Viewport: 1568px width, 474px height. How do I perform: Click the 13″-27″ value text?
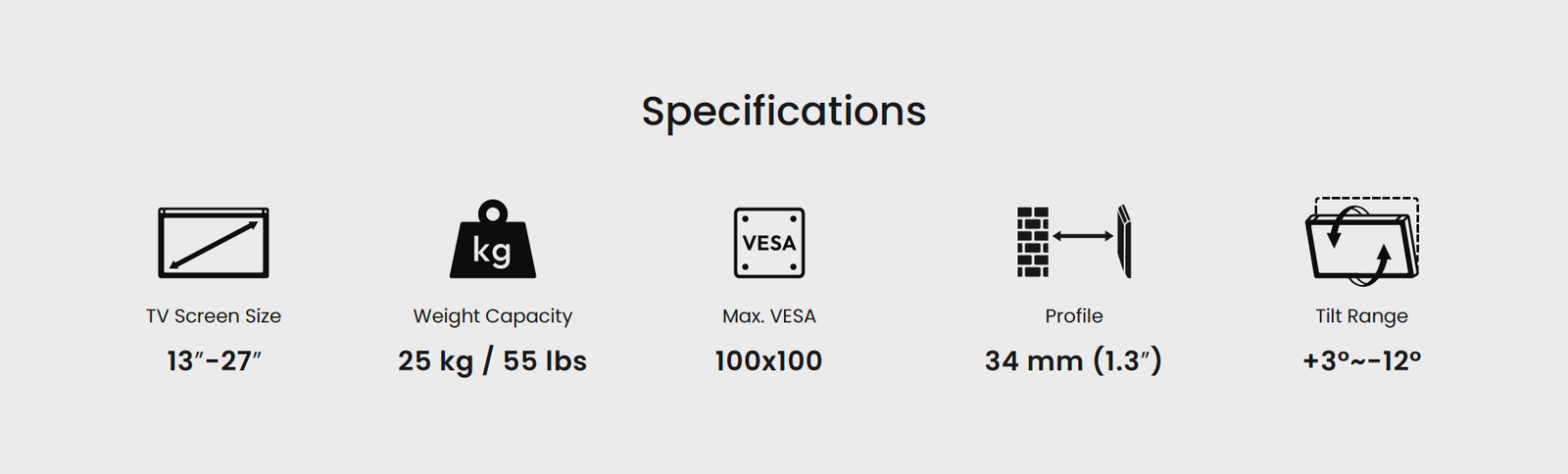point(214,361)
